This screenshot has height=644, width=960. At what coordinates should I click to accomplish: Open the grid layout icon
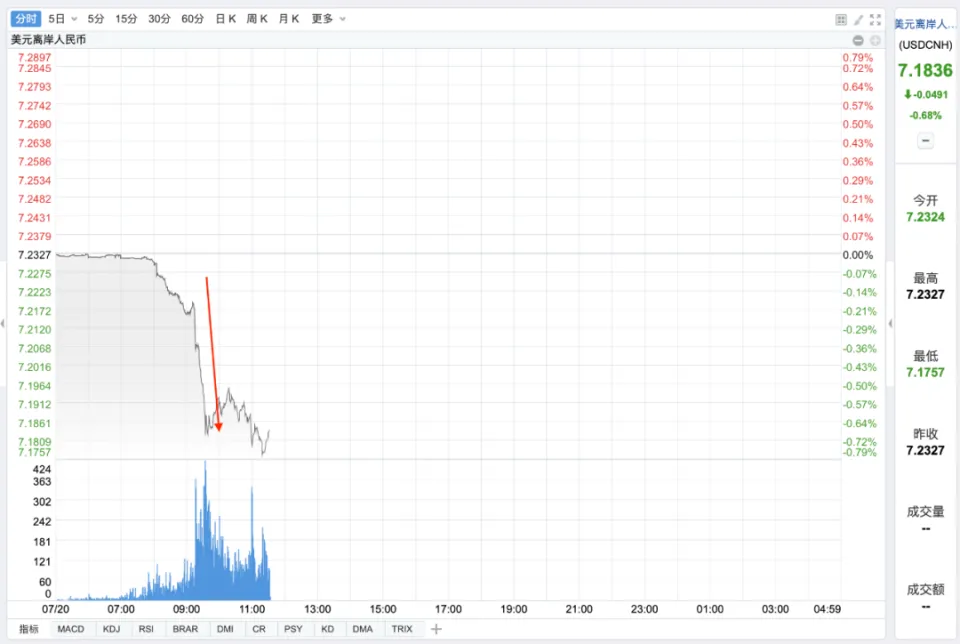click(x=841, y=19)
